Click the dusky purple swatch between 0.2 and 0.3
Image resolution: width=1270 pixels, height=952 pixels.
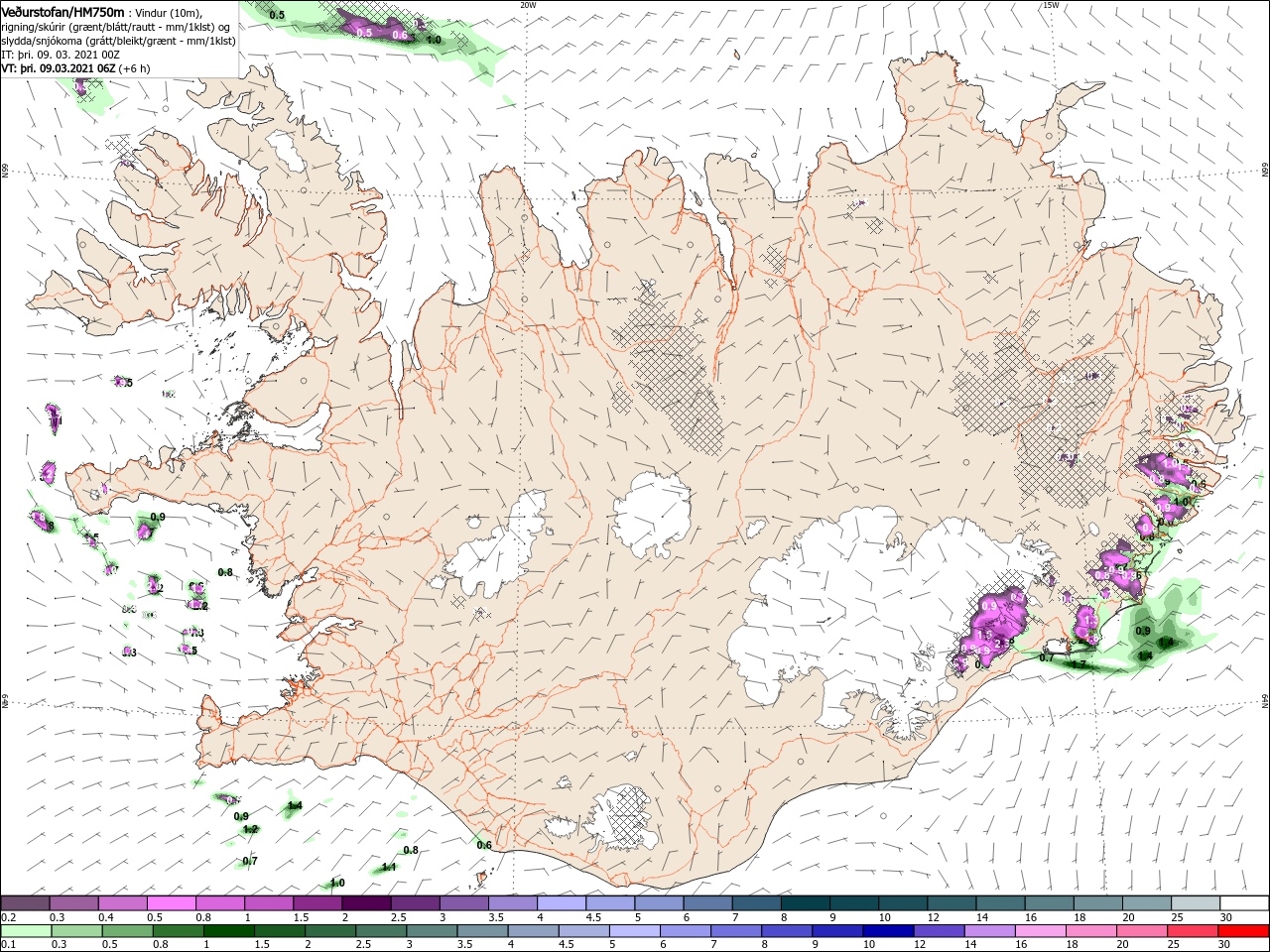pos(26,903)
